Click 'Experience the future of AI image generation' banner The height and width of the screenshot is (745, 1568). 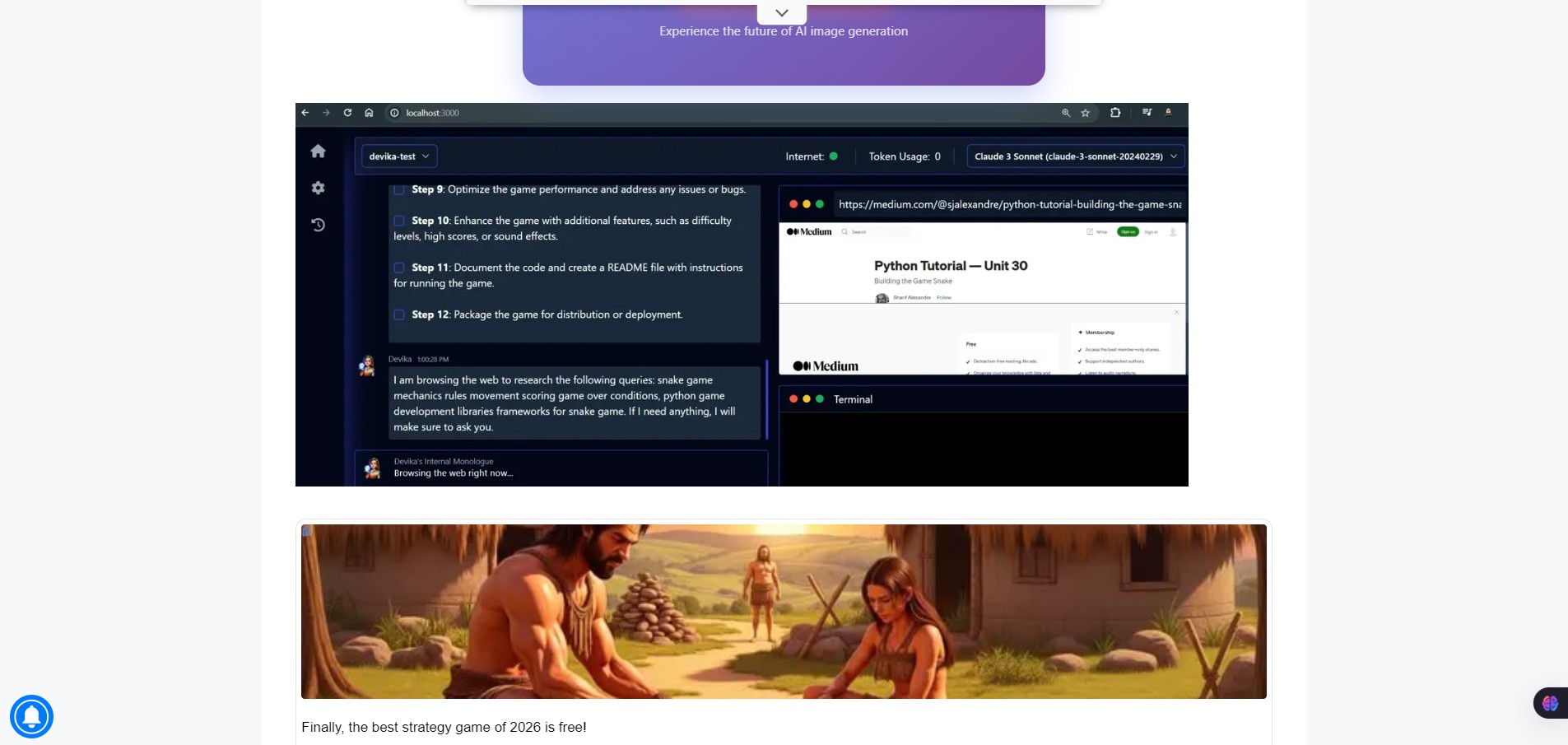784,31
